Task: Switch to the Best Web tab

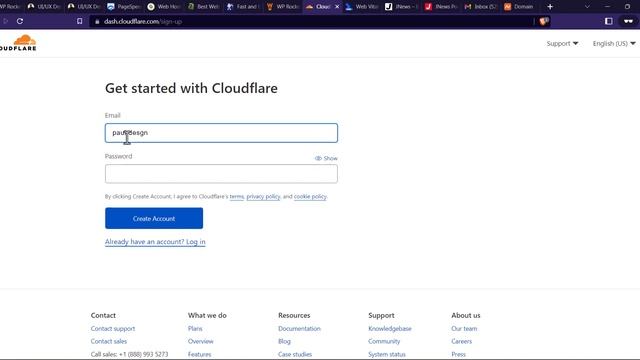Action: click(x=204, y=7)
